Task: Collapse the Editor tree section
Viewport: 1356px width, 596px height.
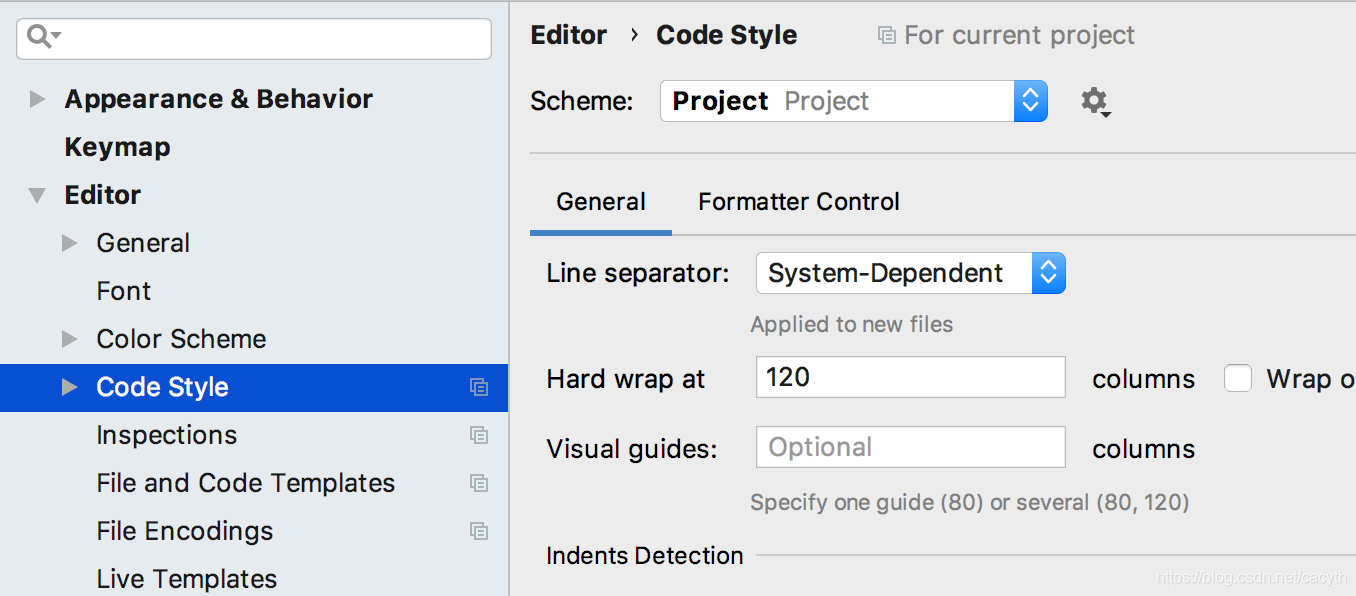Action: [x=38, y=195]
